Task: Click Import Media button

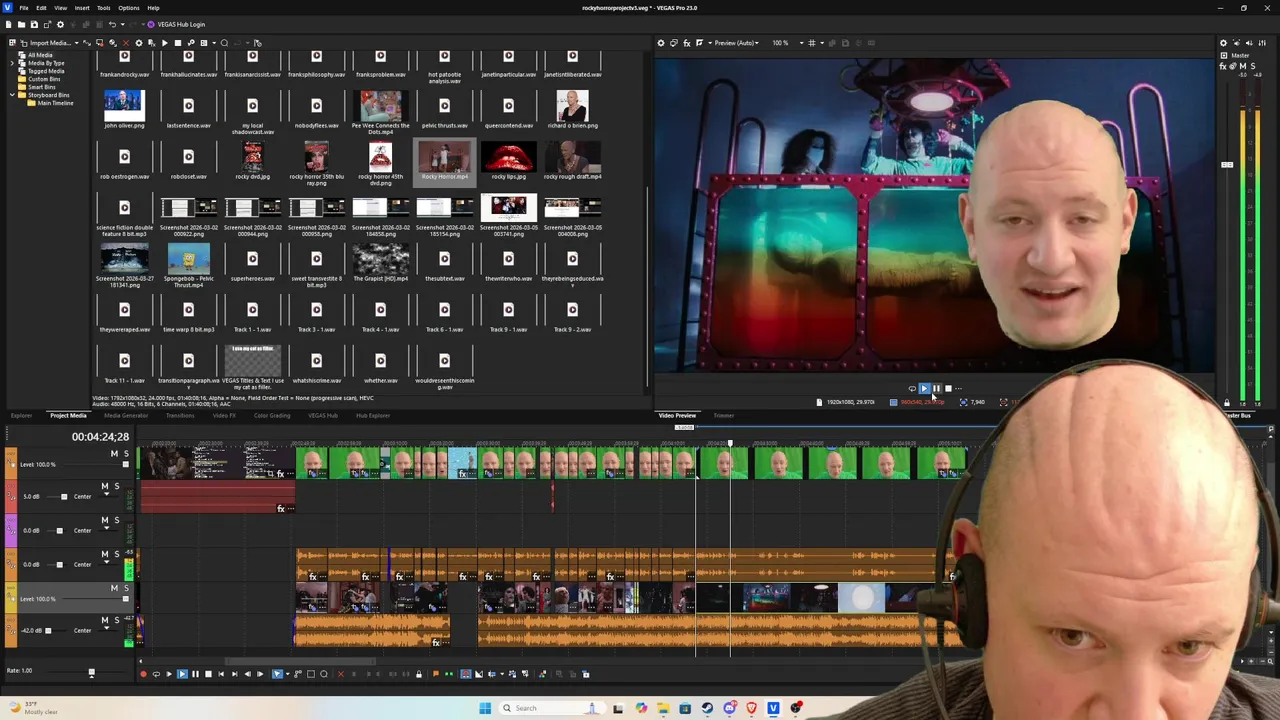Action: click(44, 43)
